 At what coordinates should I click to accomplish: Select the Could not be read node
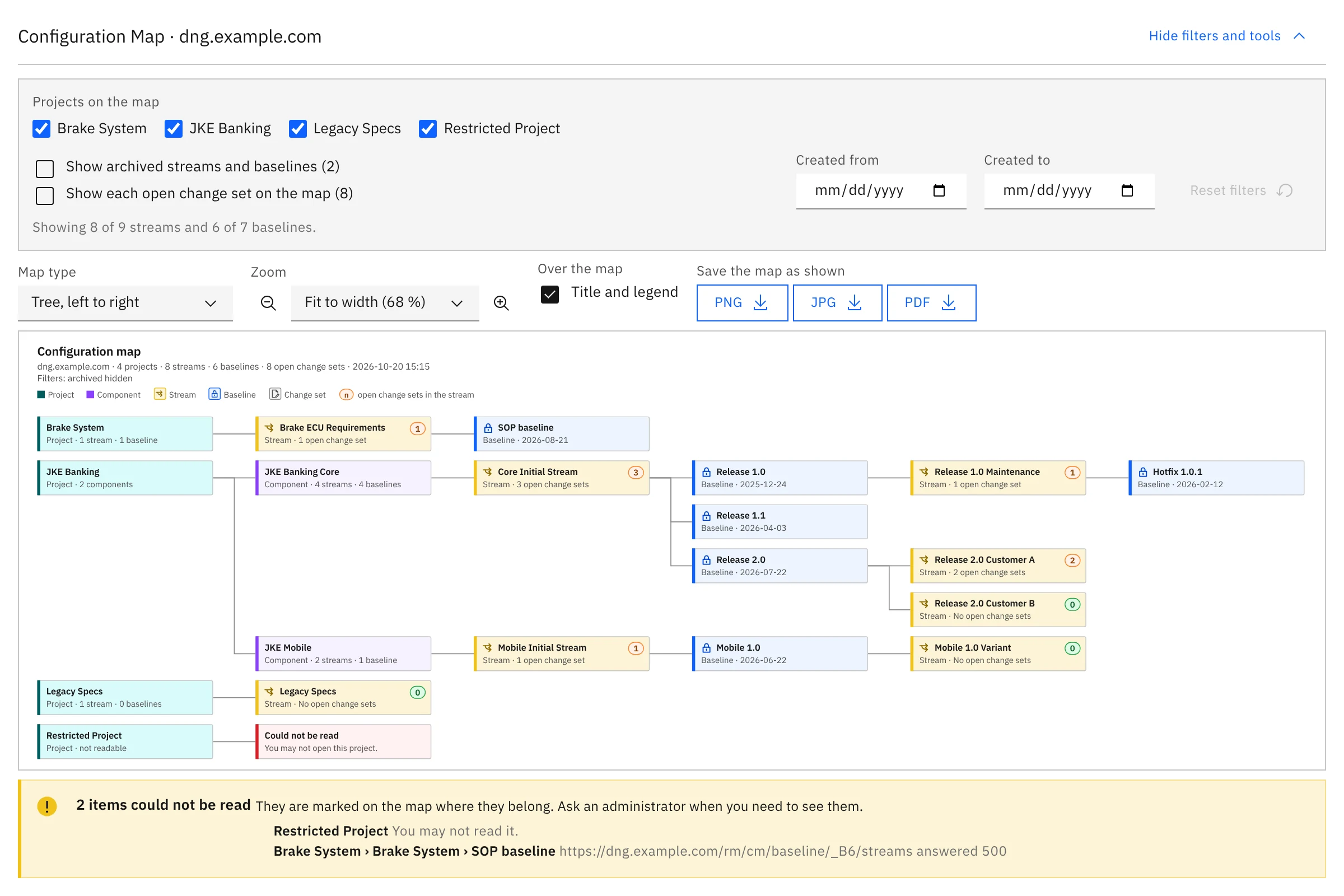pyautogui.click(x=343, y=741)
